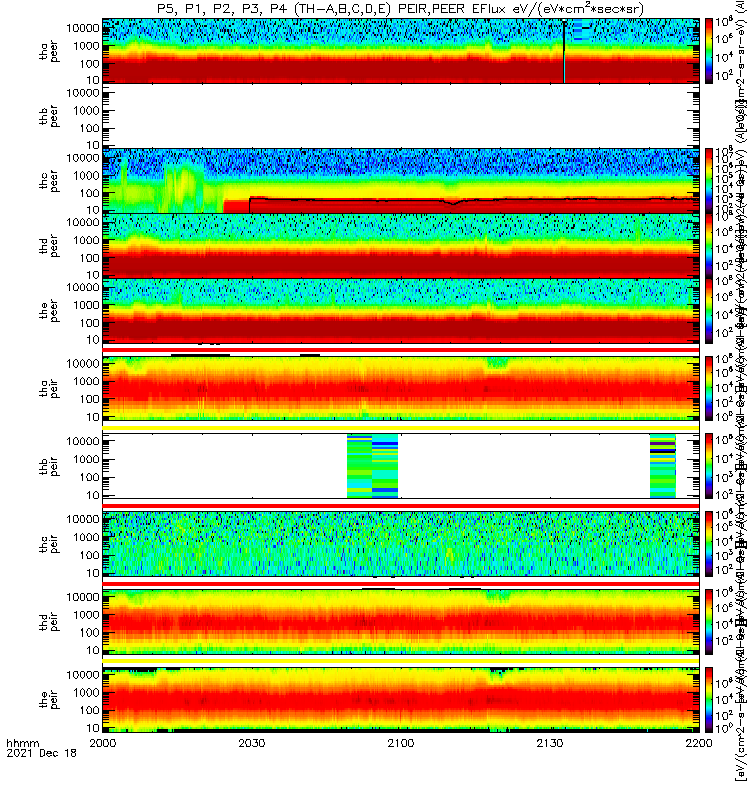Image resolution: width=750 pixels, height=800 pixels.
Task: Select the 'thb peer' panel label
Action: click(x=49, y=117)
